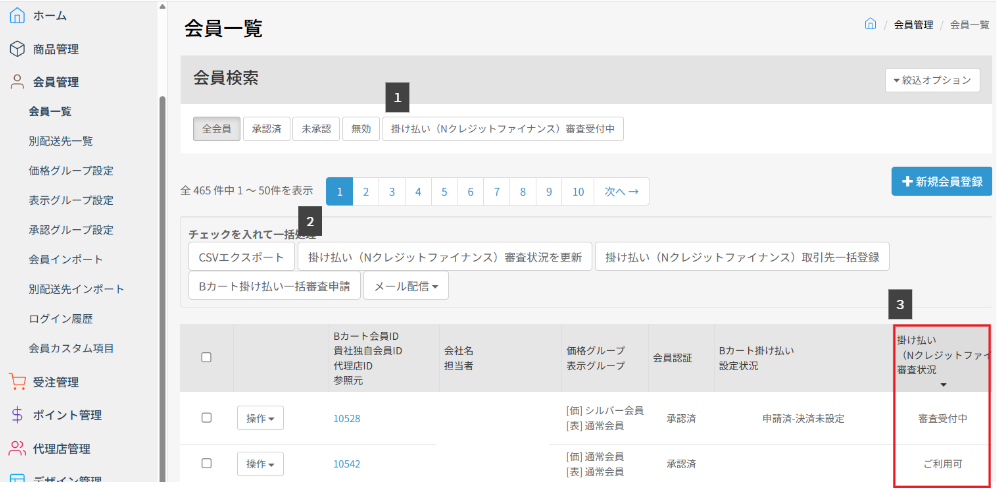Image resolution: width=999 pixels, height=492 pixels.
Task: Click the [価] シルバー会員 cell
Action: tap(605, 411)
